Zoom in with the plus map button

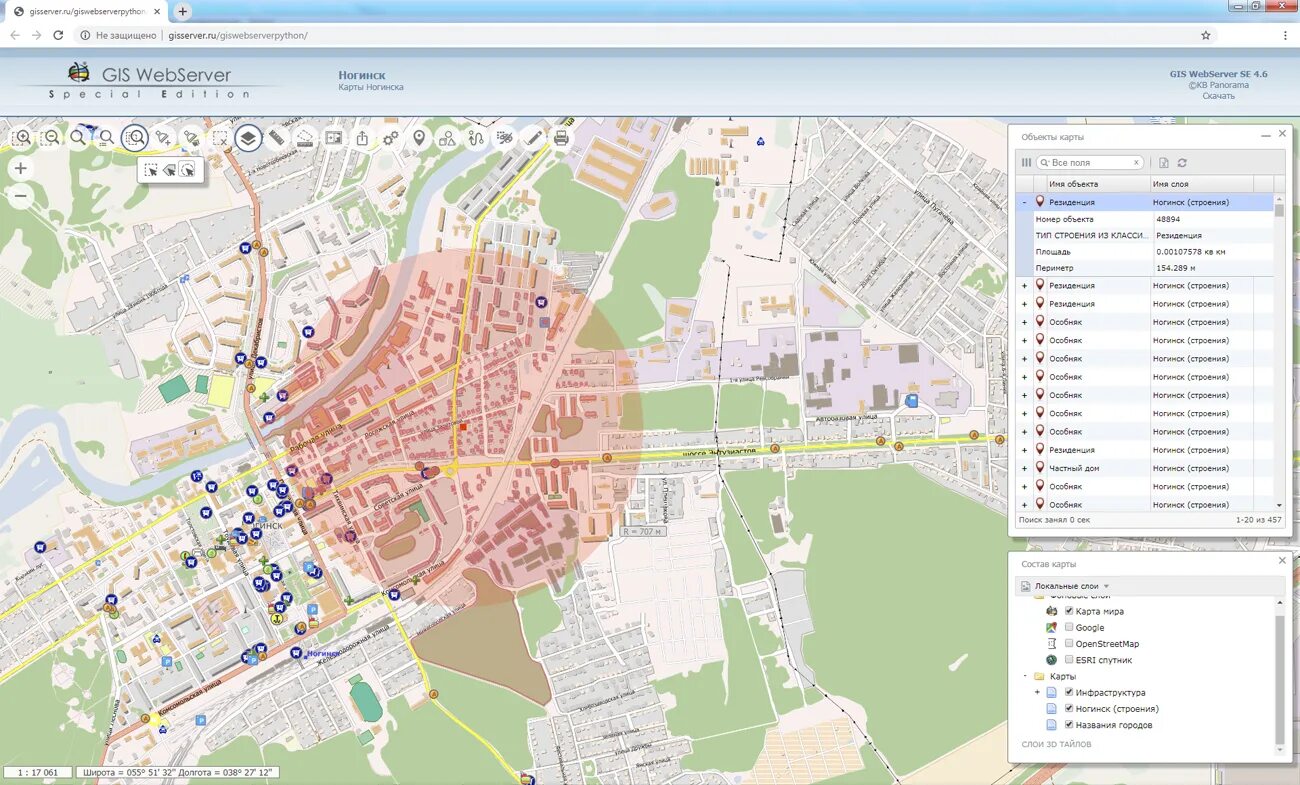(20, 169)
